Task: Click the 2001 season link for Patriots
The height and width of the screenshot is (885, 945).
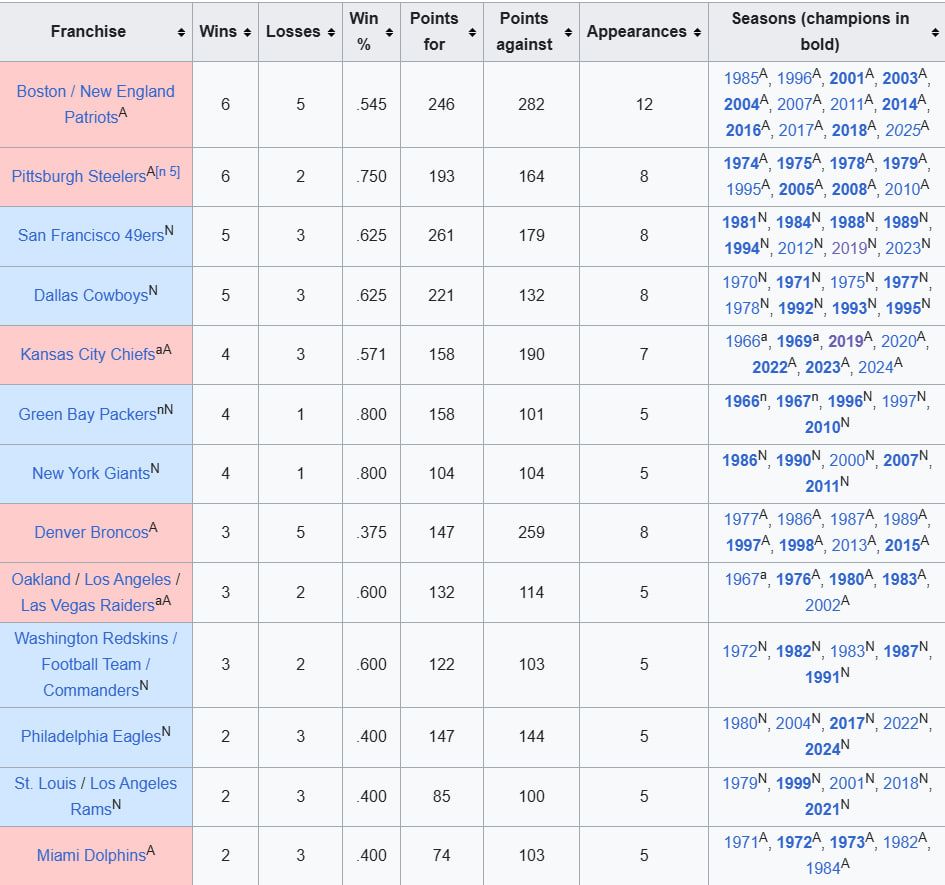Action: [846, 78]
